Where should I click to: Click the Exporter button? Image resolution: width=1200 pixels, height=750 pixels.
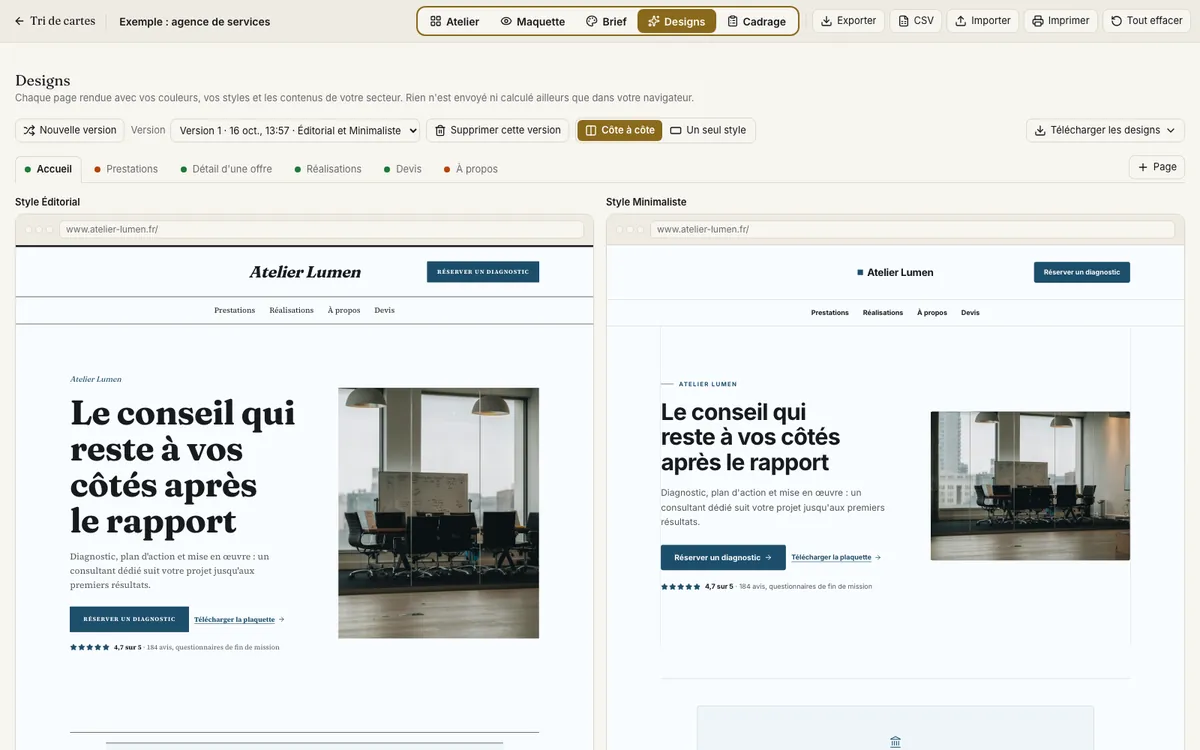click(x=848, y=21)
